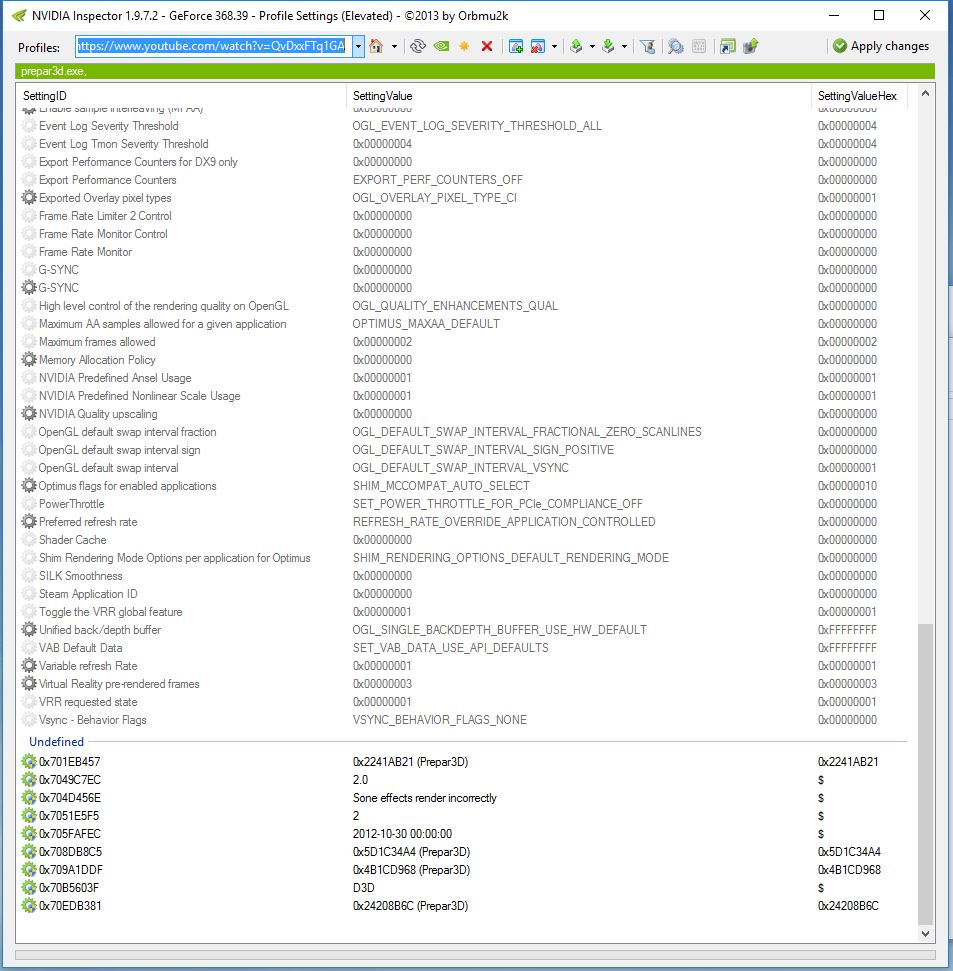Image resolution: width=953 pixels, height=971 pixels.
Task: Click the export profiles icon
Action: [x=577, y=46]
